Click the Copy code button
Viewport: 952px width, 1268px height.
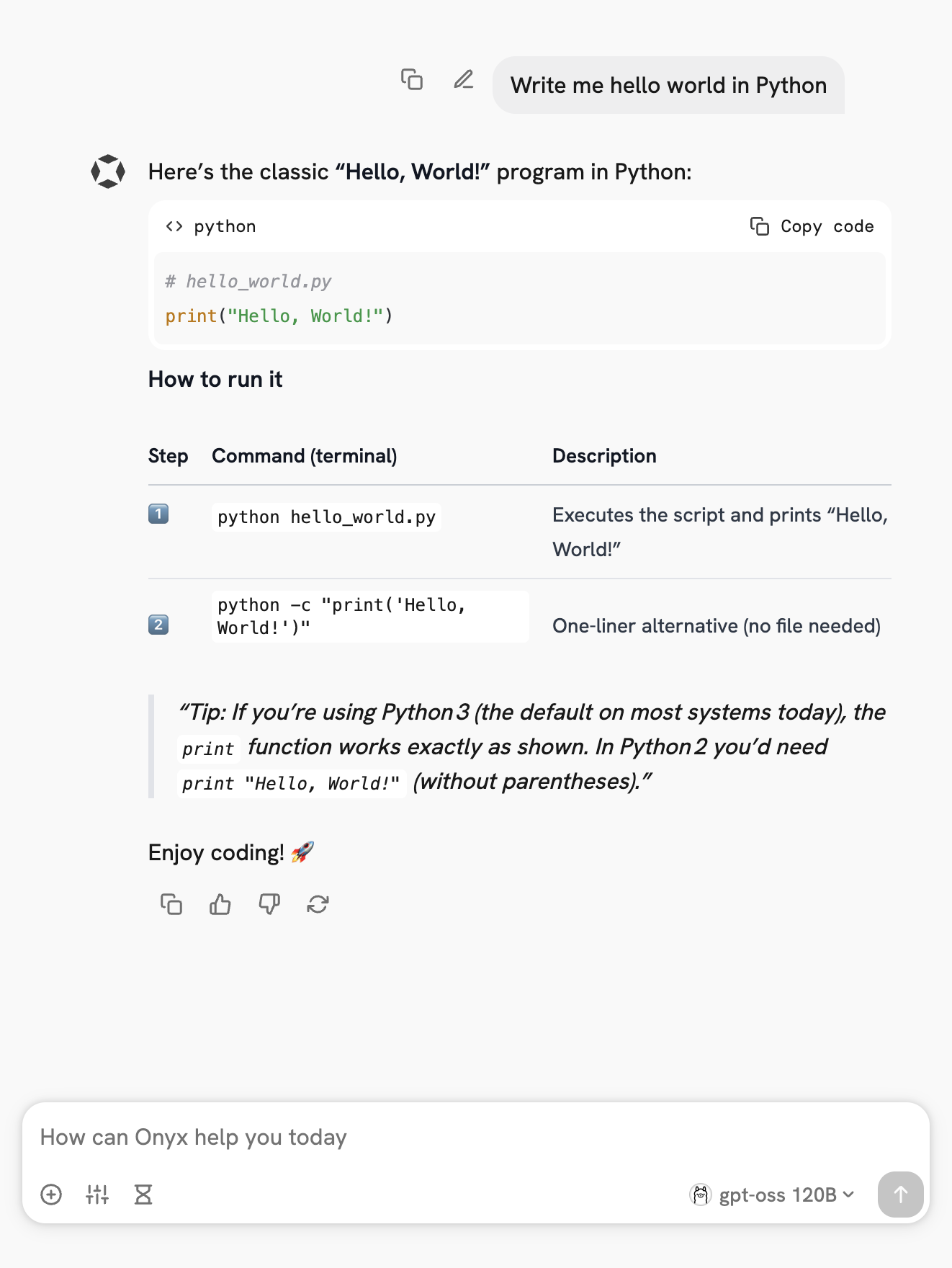click(x=812, y=226)
